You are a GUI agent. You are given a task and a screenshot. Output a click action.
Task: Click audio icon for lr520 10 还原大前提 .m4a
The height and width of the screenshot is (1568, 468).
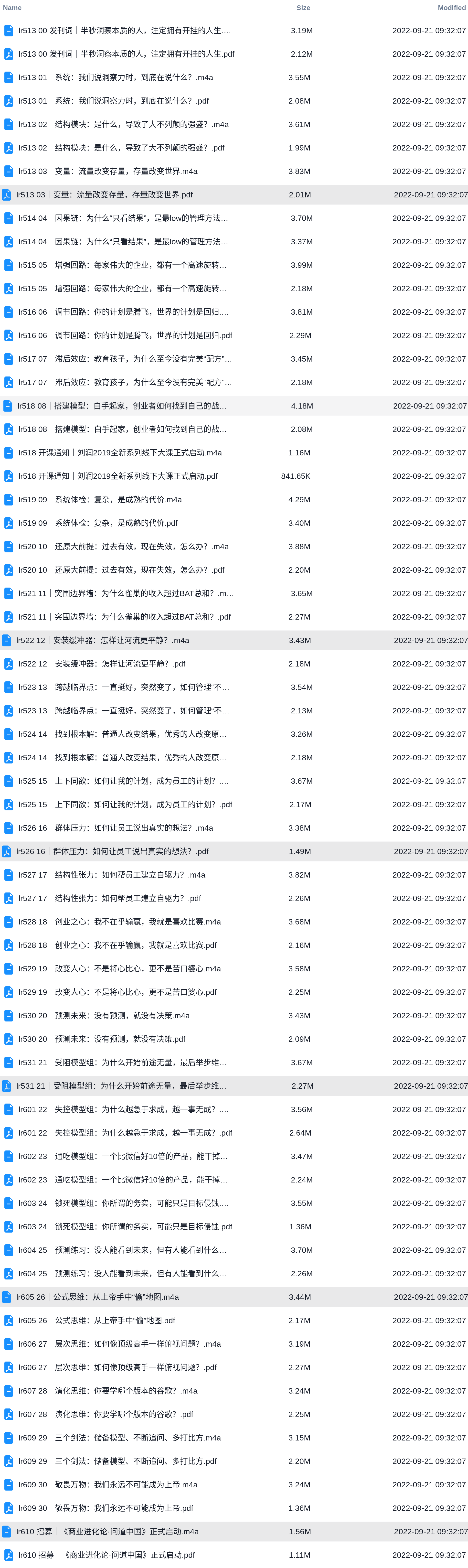[x=9, y=547]
